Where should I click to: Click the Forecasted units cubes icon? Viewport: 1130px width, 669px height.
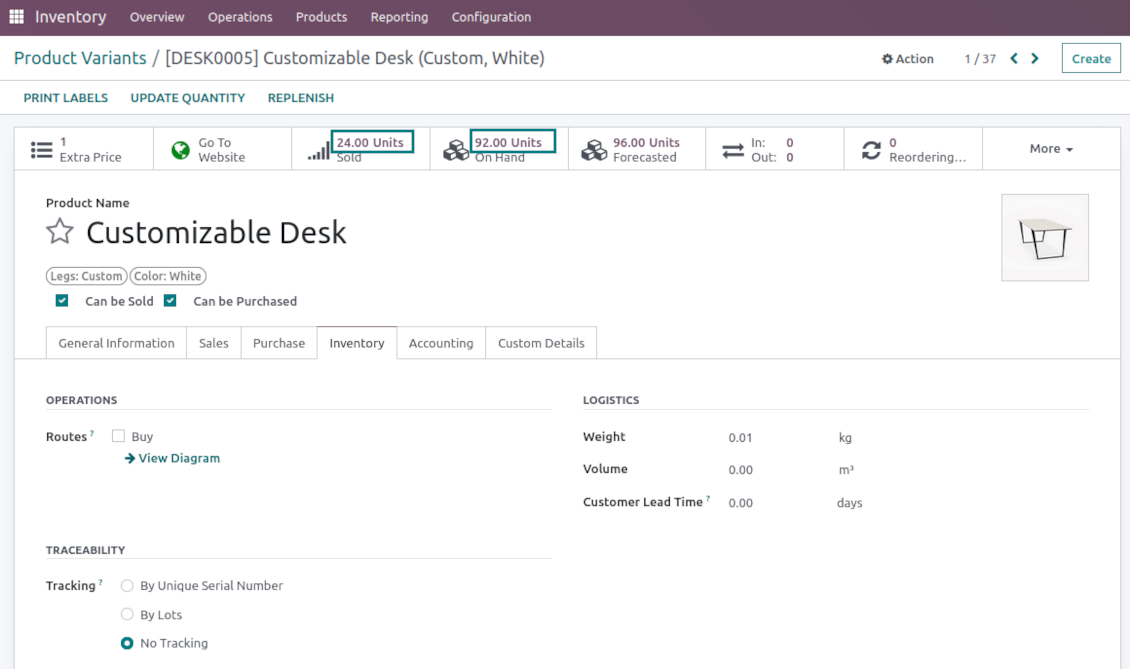click(594, 150)
